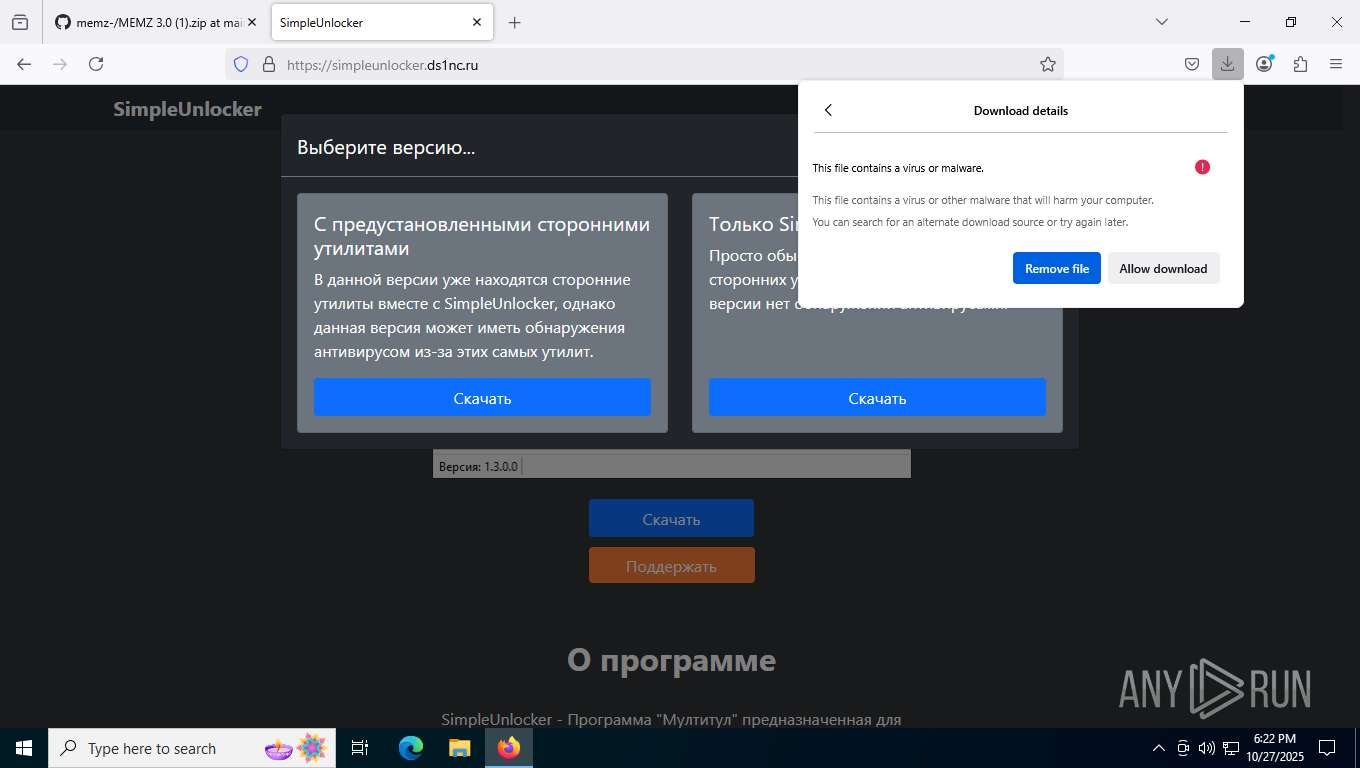Download version with preinstalled third-party utilities
Image resolution: width=1360 pixels, height=768 pixels.
click(x=482, y=398)
